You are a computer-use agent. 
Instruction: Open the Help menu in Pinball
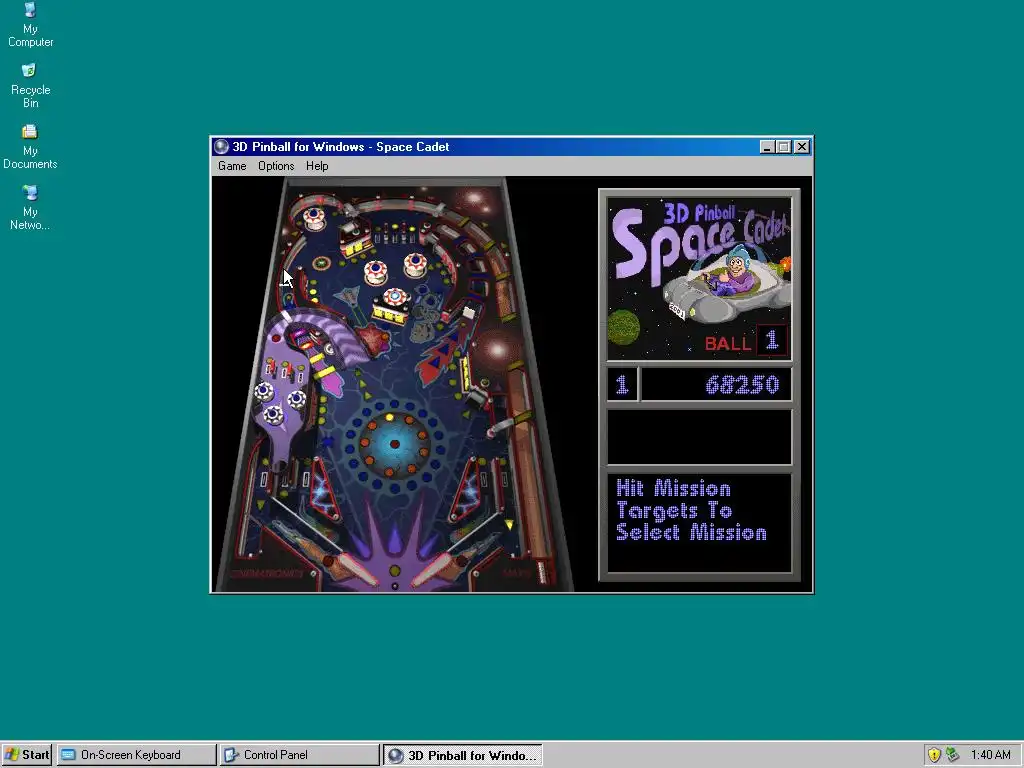click(317, 166)
